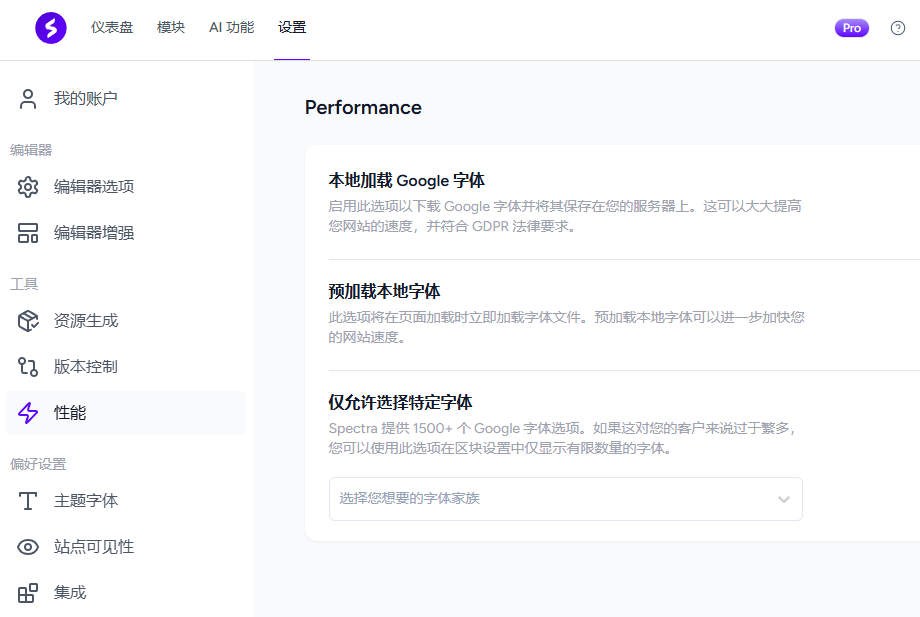This screenshot has height=617, width=920.
Task: Switch to the 模块 tab
Action: point(171,28)
